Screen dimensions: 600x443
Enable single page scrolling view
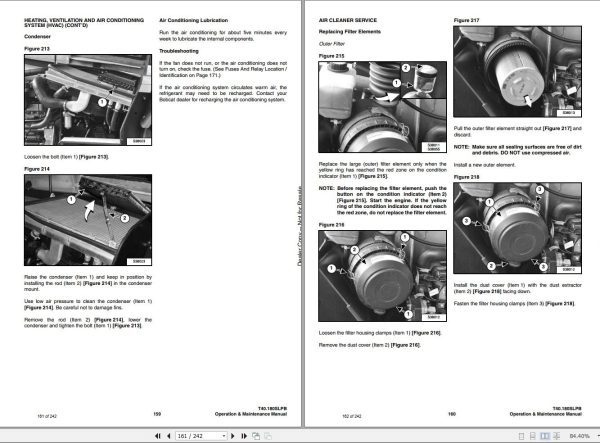click(x=533, y=436)
